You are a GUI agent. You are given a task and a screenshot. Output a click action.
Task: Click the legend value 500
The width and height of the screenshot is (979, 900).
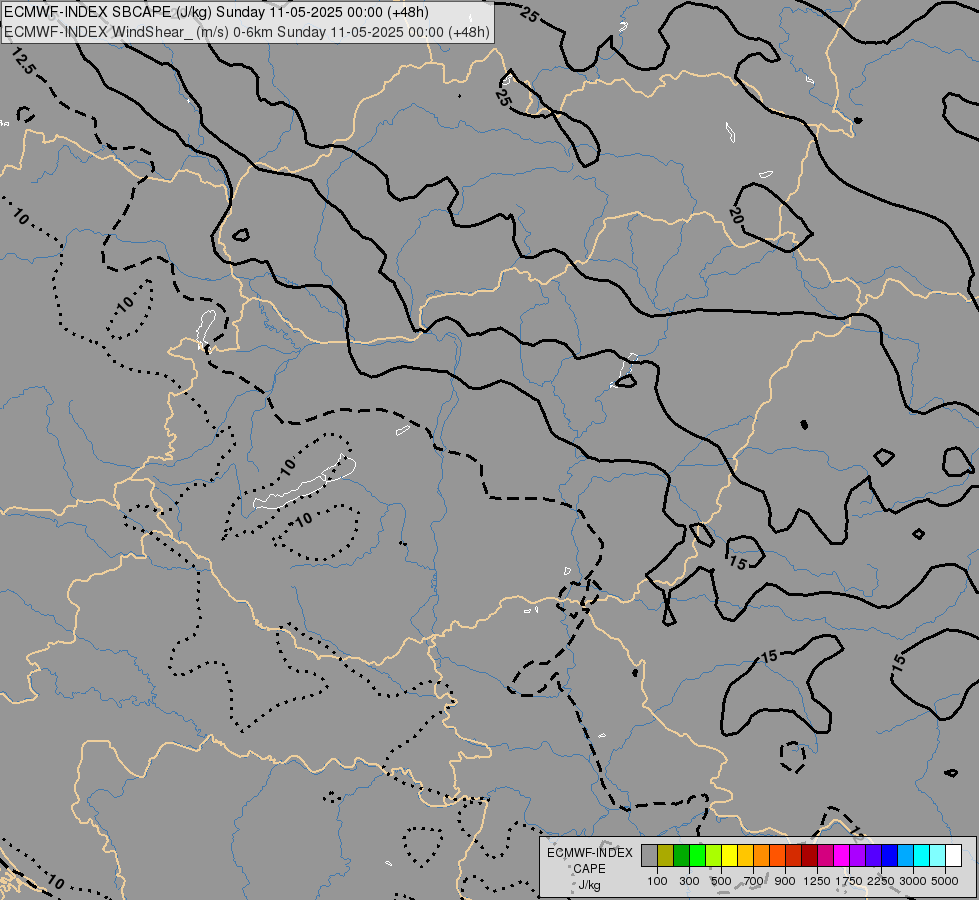pos(721,881)
